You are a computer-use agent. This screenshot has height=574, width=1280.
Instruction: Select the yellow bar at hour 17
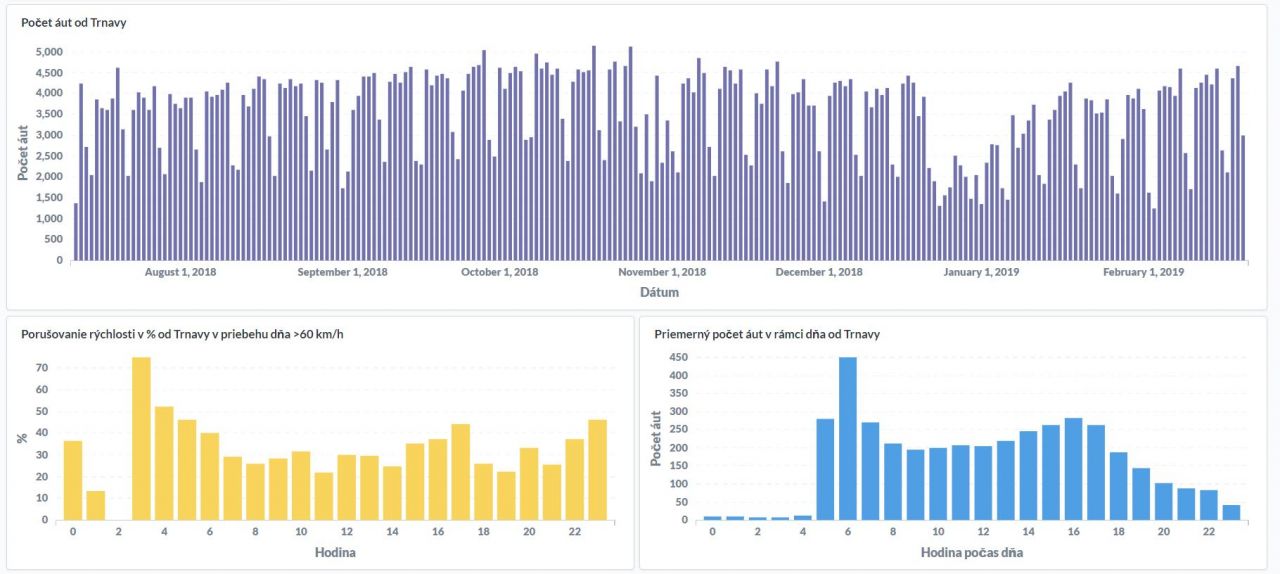pos(460,472)
